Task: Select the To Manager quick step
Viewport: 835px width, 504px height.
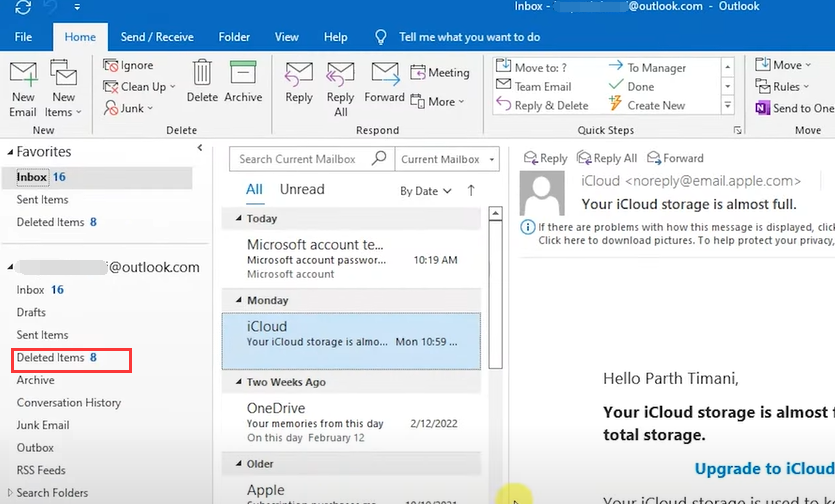Action: click(648, 68)
